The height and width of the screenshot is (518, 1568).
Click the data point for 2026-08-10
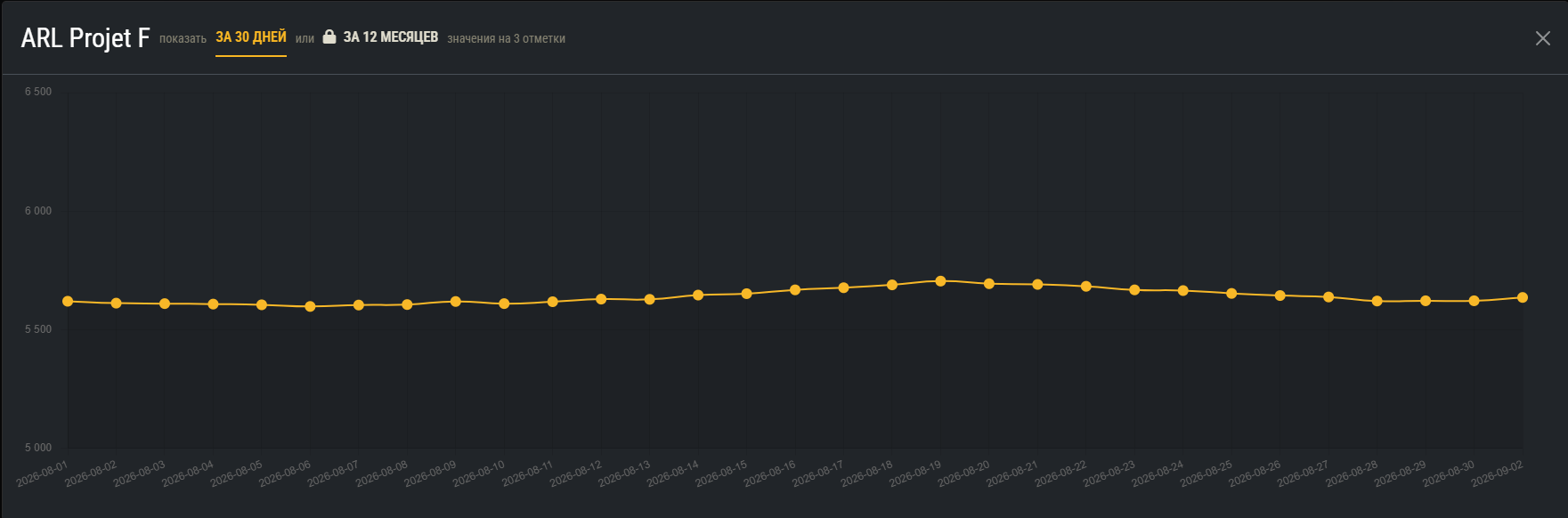504,304
